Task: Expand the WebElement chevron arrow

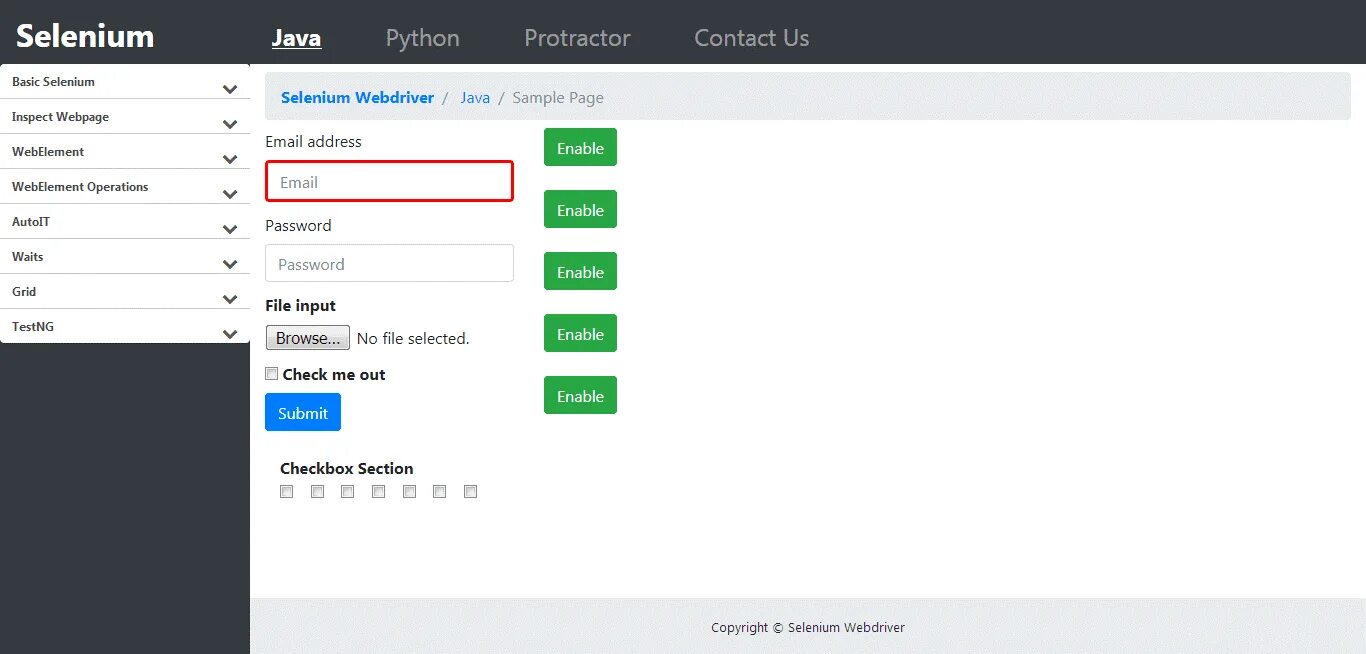Action: 230,159
